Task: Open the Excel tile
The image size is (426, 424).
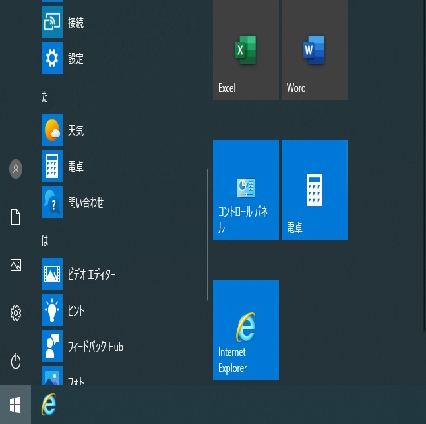Action: 246,49
